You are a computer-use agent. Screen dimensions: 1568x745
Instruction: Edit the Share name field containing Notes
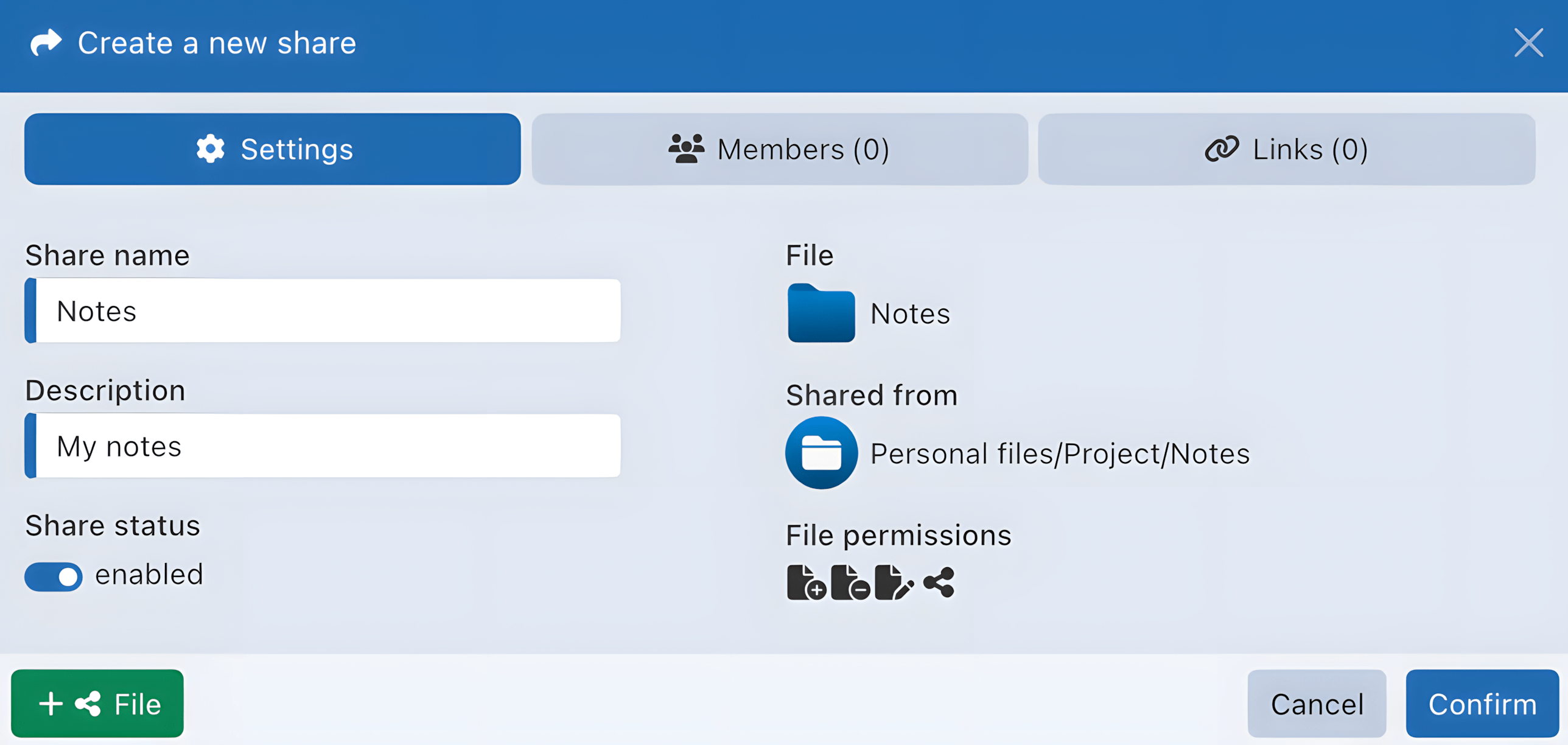pyautogui.click(x=323, y=311)
